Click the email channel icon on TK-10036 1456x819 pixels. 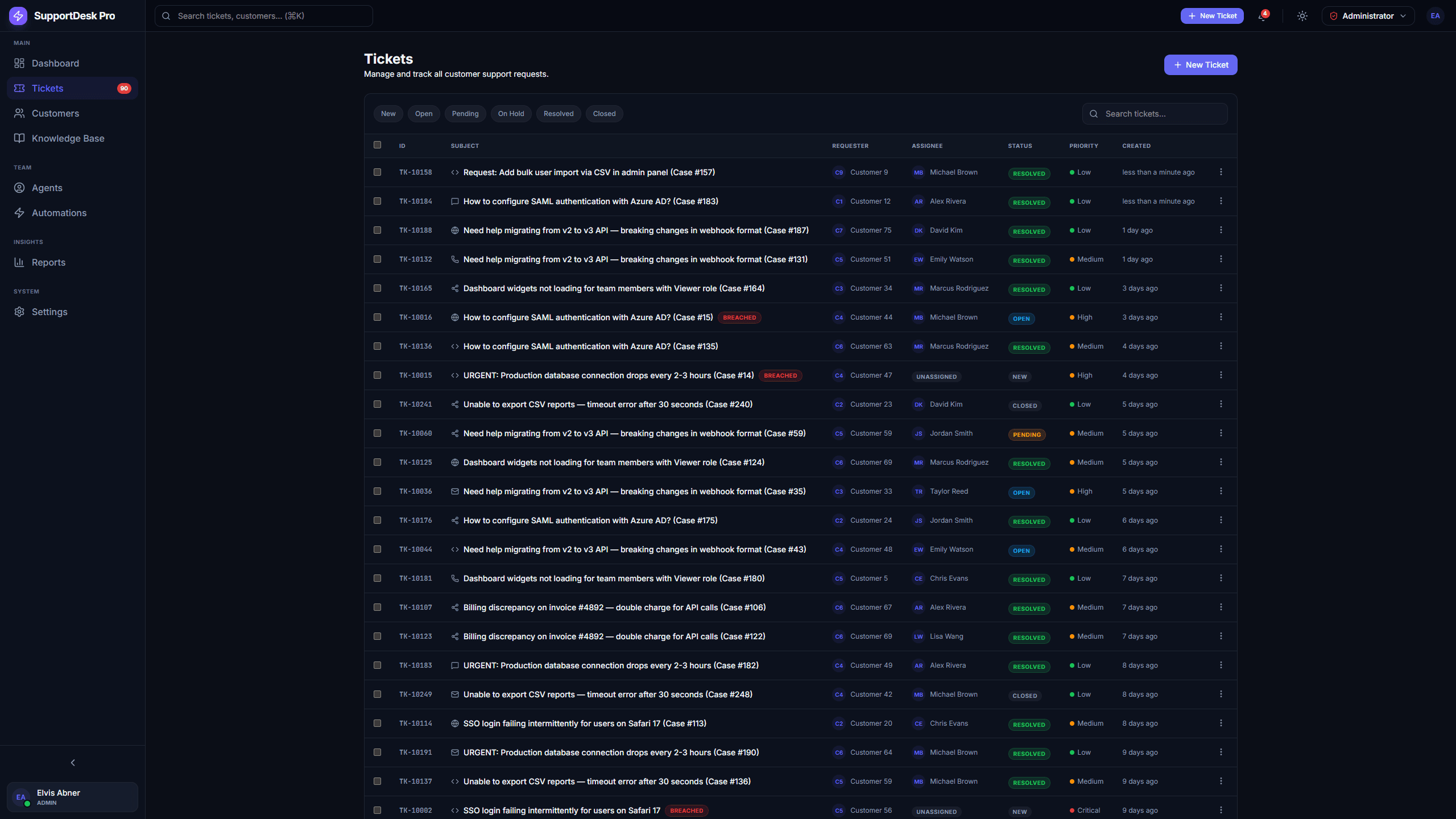pos(455,491)
